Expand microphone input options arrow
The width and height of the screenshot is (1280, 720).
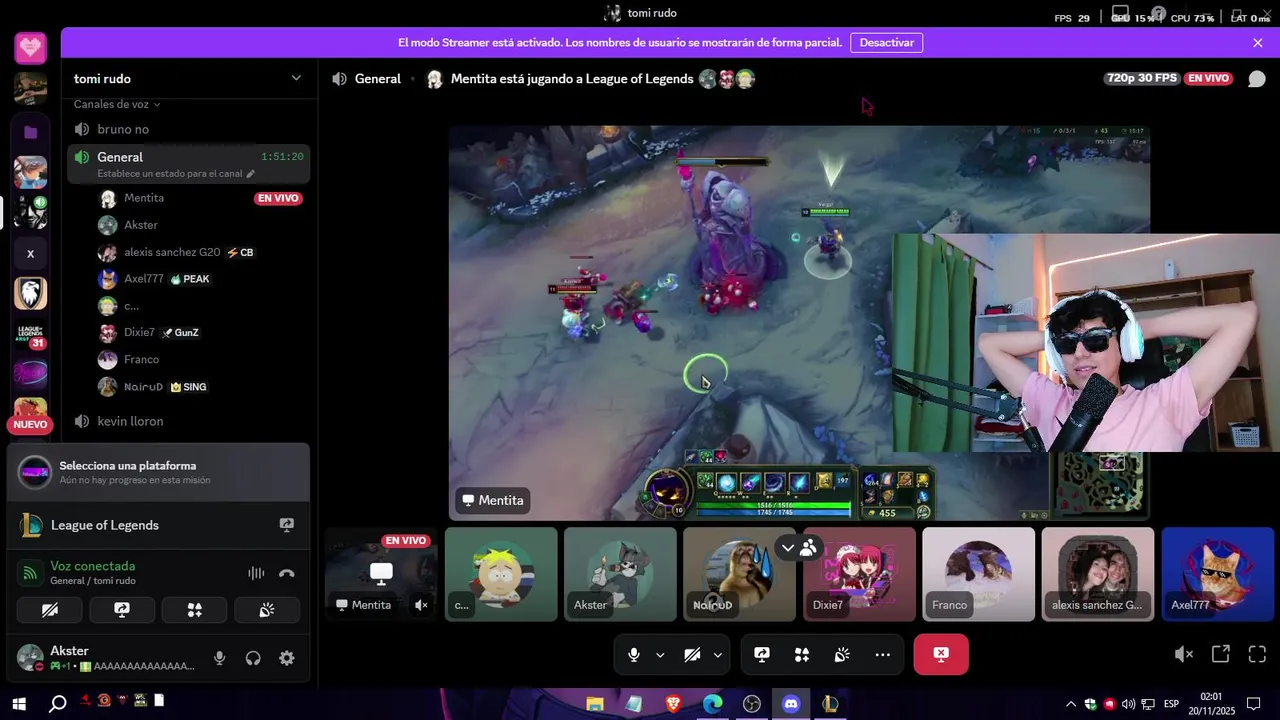click(660, 655)
